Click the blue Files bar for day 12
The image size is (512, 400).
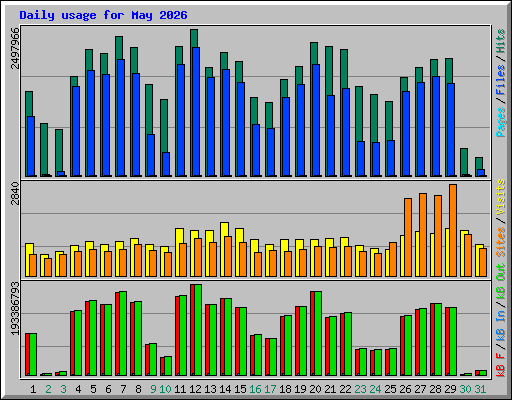(x=196, y=112)
